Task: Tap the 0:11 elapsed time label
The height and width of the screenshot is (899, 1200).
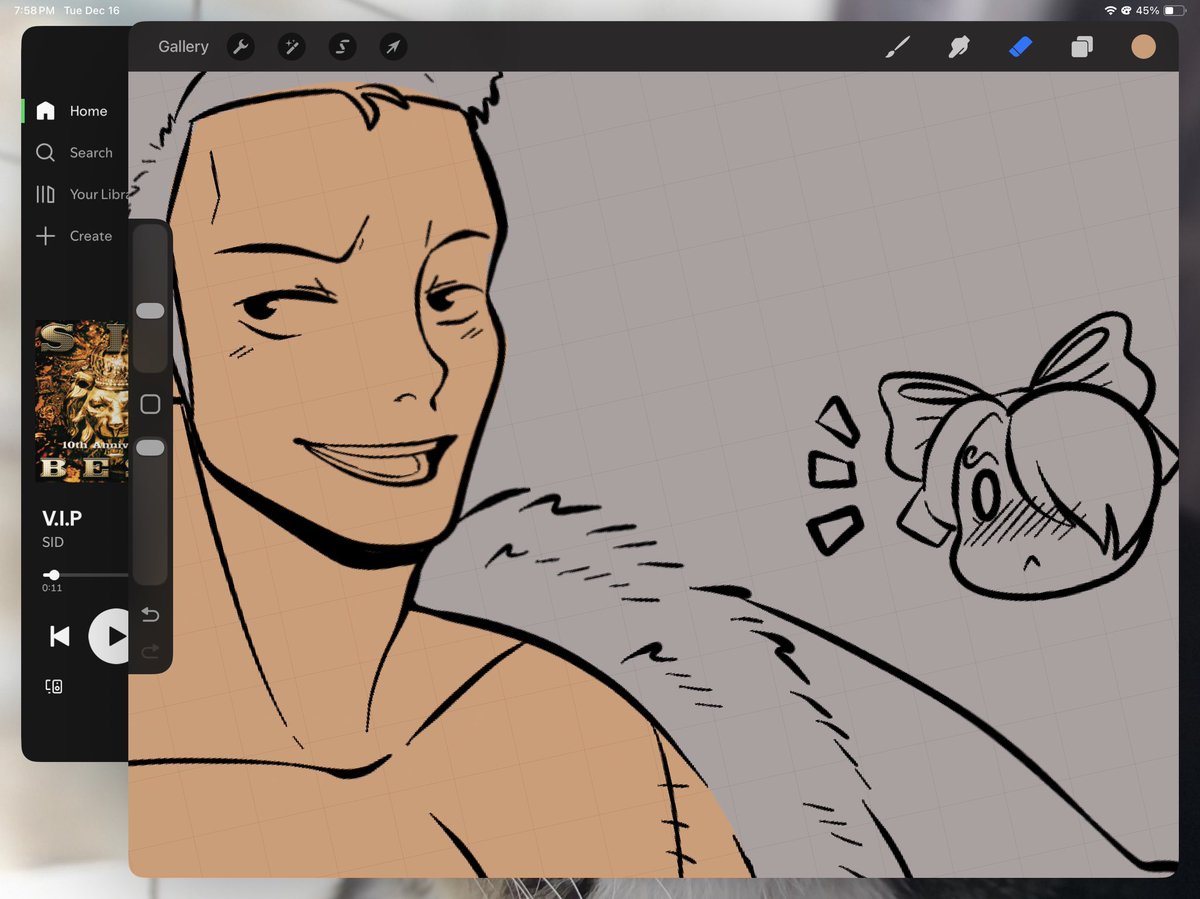Action: (x=52, y=588)
